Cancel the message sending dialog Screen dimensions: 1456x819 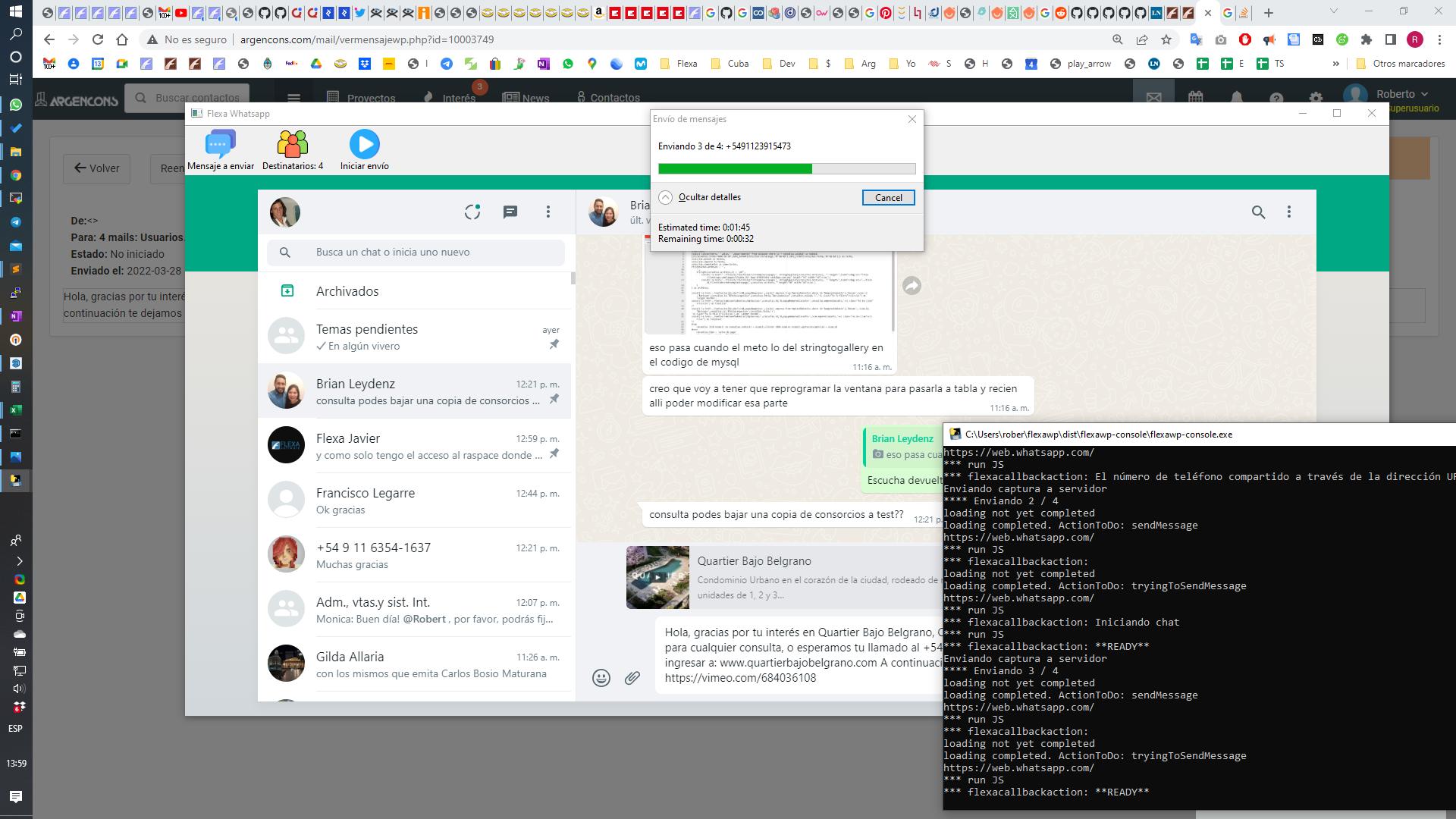(888, 197)
